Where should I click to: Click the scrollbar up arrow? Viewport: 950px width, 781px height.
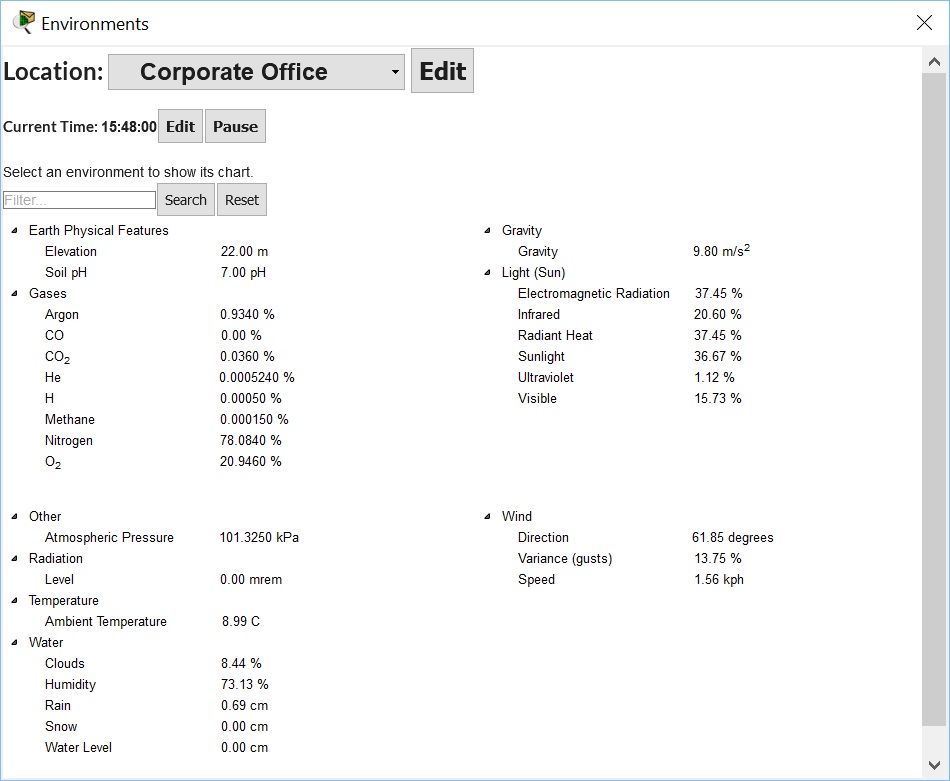pos(935,62)
